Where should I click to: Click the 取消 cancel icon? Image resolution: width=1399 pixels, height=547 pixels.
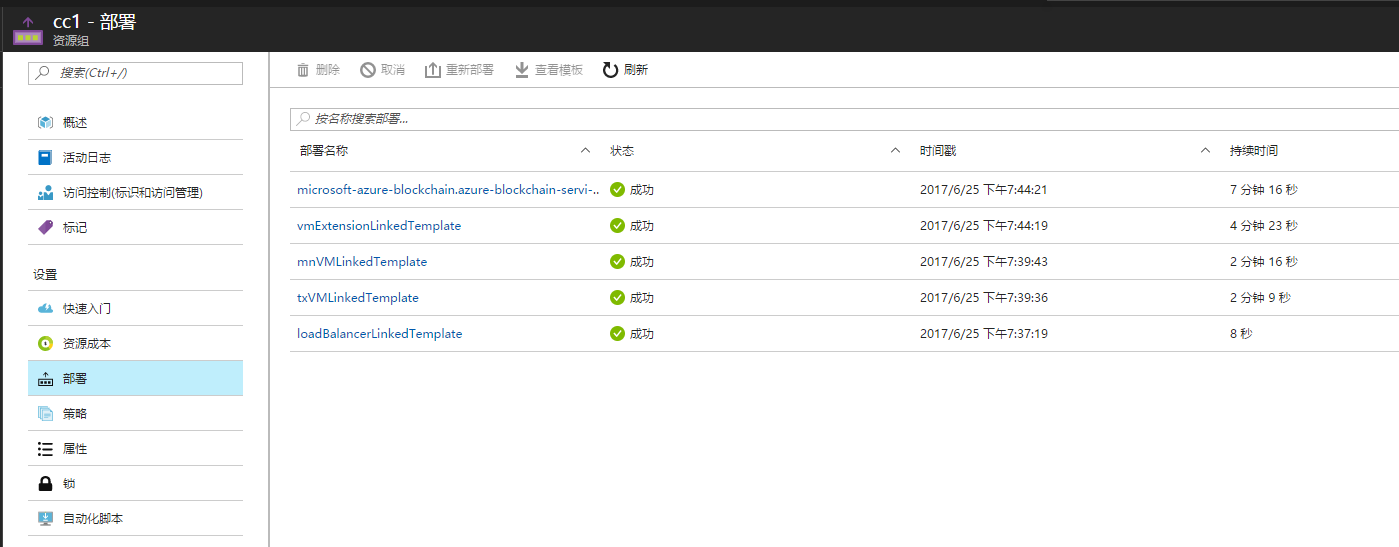[368, 70]
